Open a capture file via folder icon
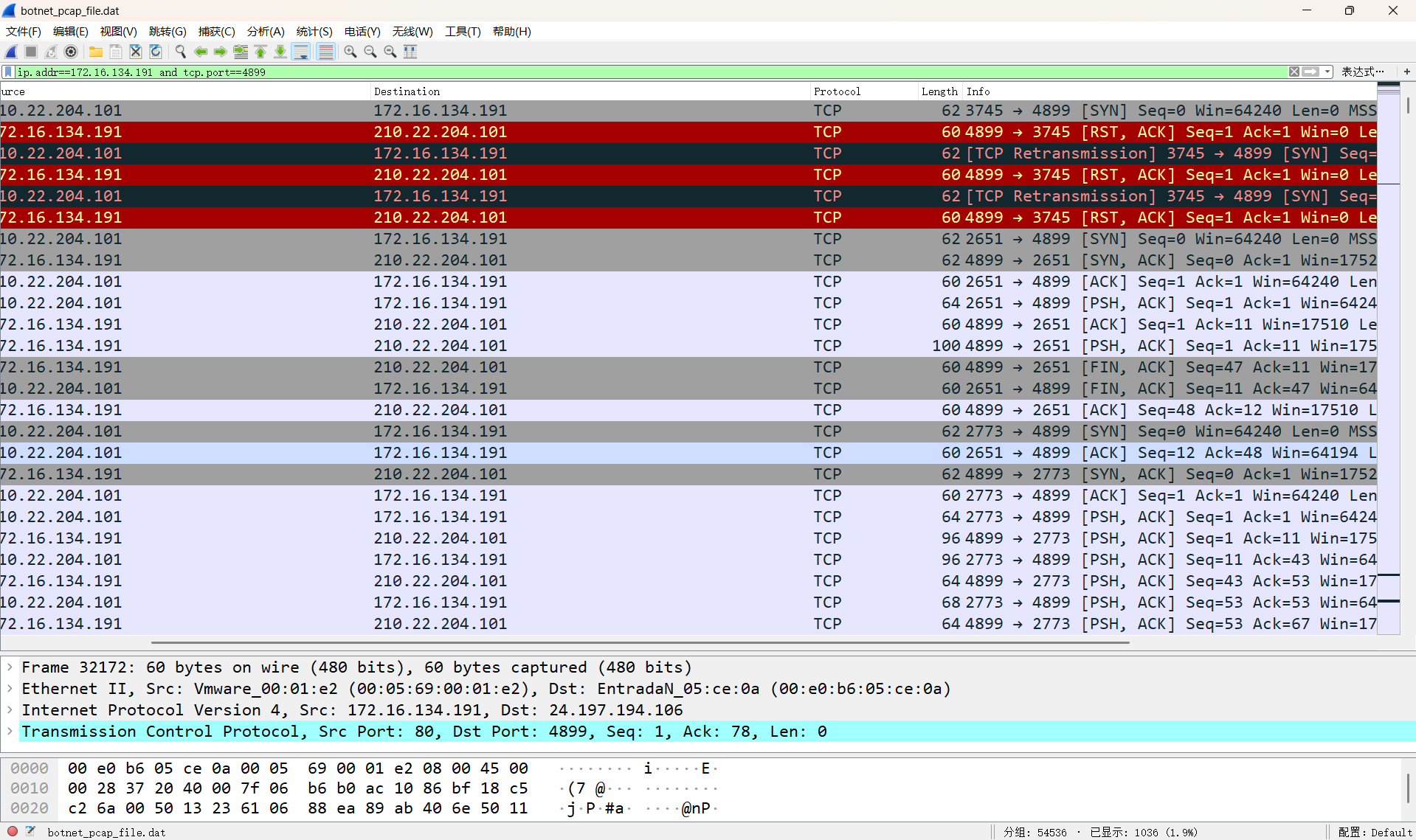Image resolution: width=1416 pixels, height=840 pixels. (x=96, y=52)
